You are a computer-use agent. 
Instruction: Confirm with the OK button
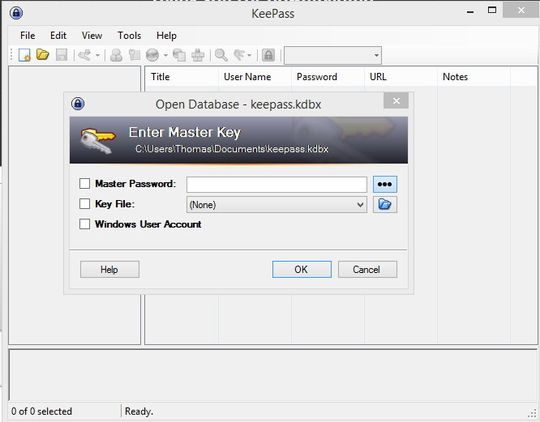pyautogui.click(x=302, y=269)
